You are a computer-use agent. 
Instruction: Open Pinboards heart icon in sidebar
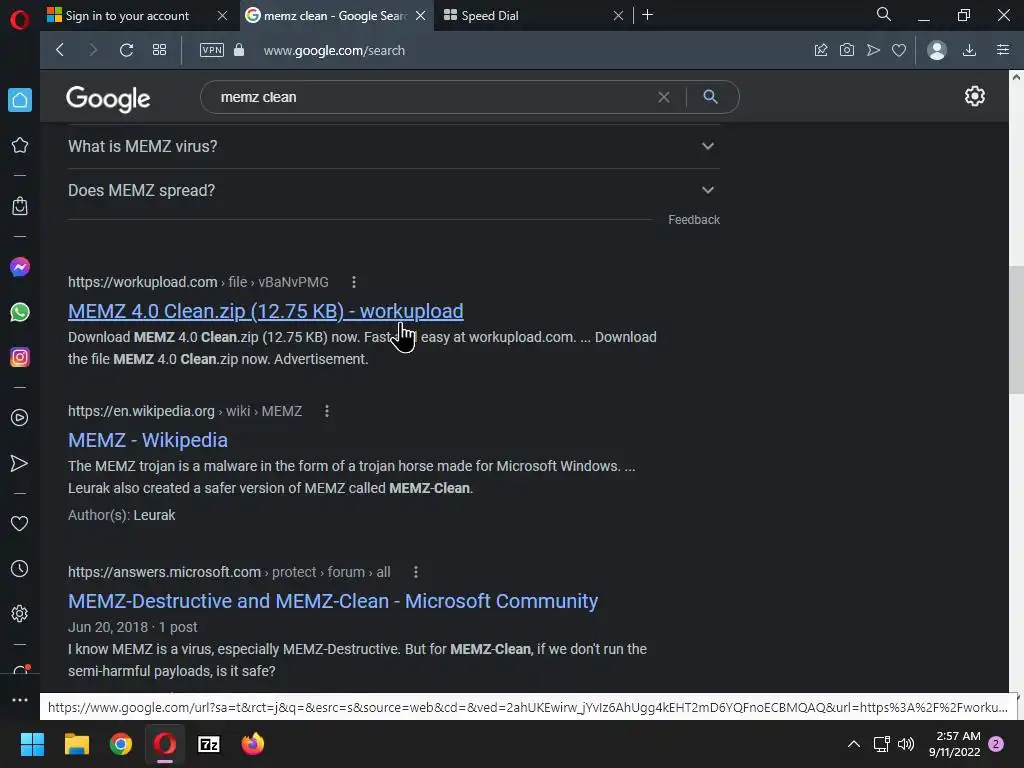pyautogui.click(x=20, y=524)
